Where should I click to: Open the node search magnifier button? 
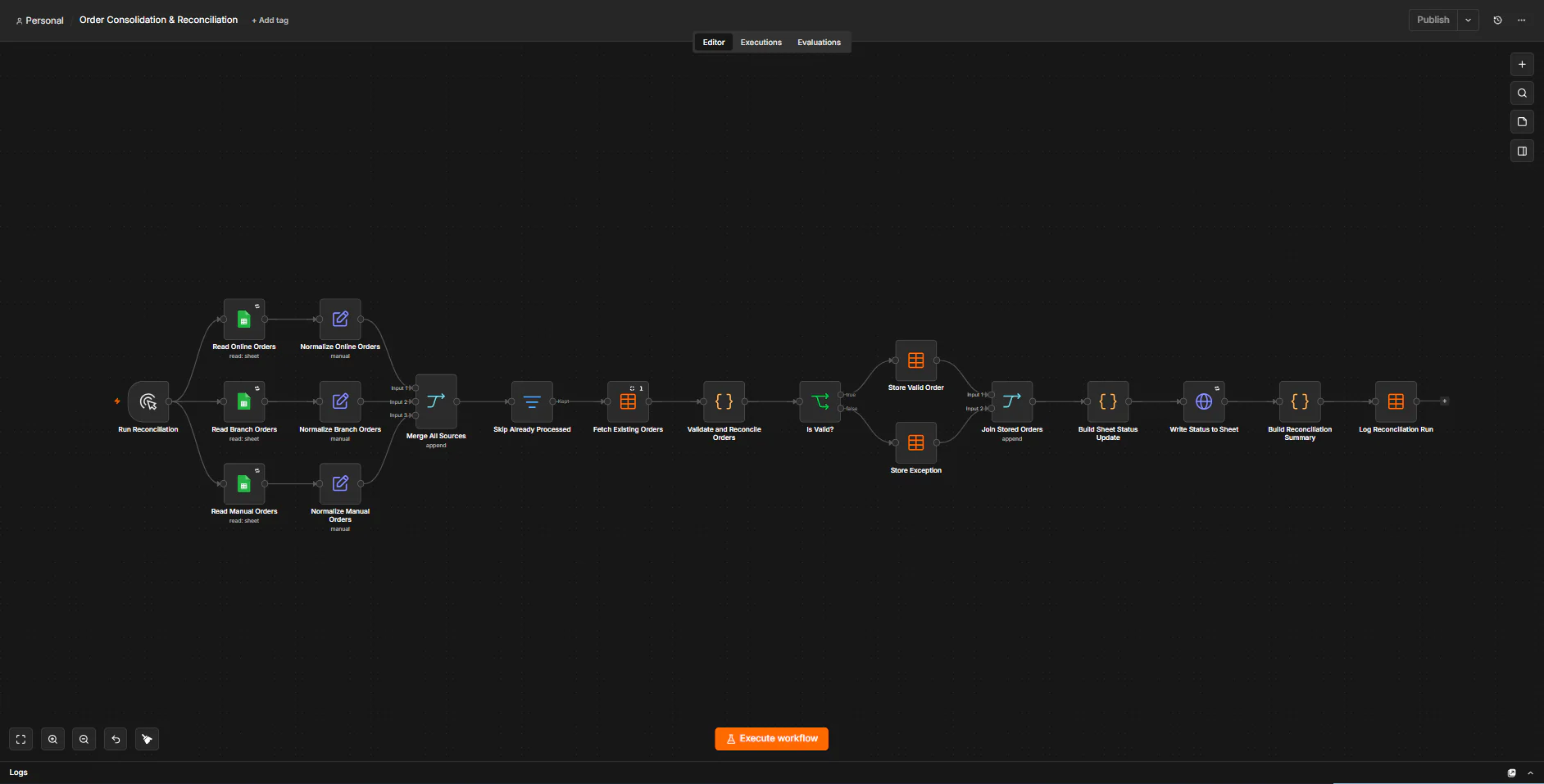tap(1522, 93)
